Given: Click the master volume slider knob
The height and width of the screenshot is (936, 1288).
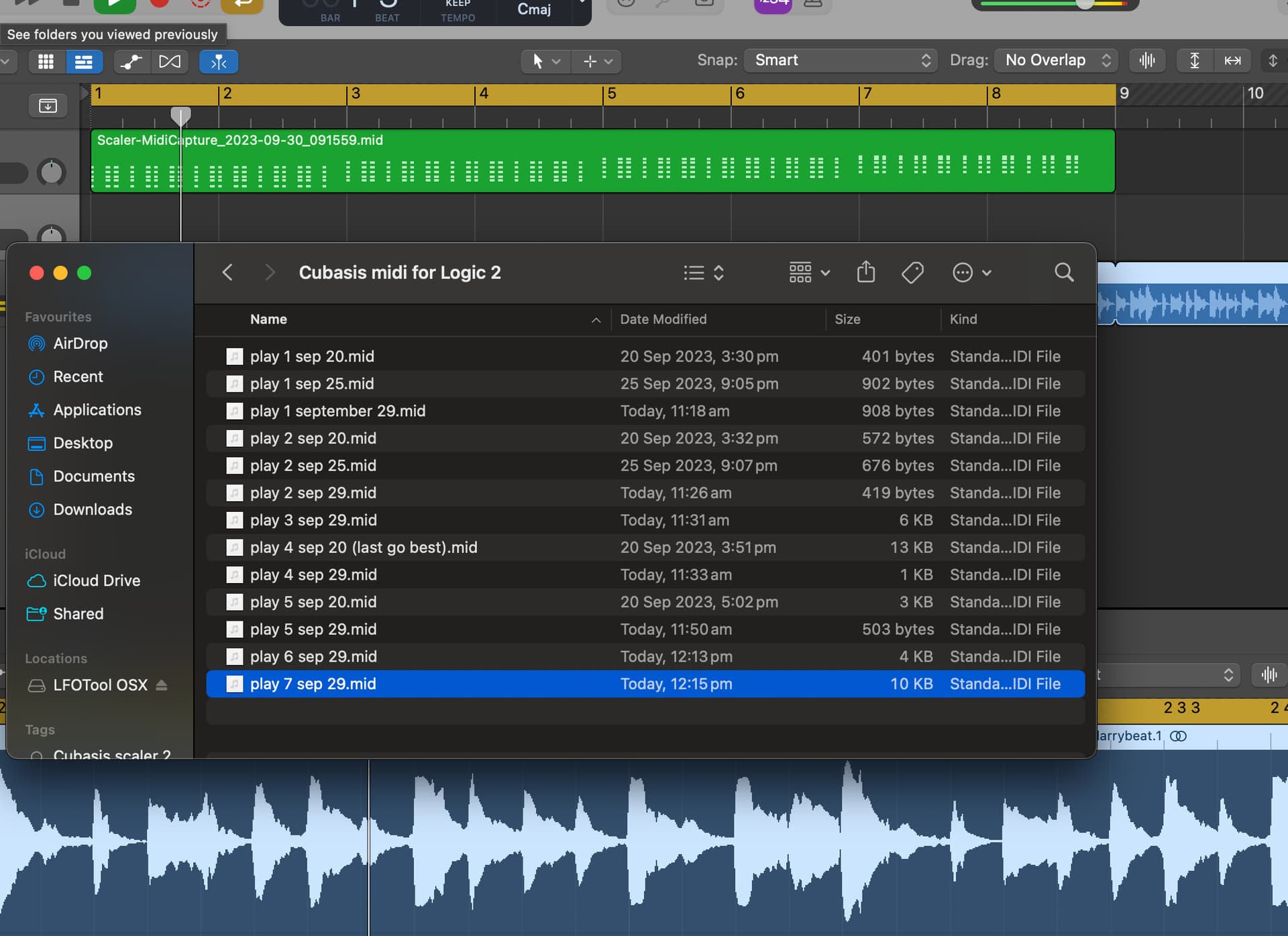Looking at the screenshot, I should (1084, 3).
